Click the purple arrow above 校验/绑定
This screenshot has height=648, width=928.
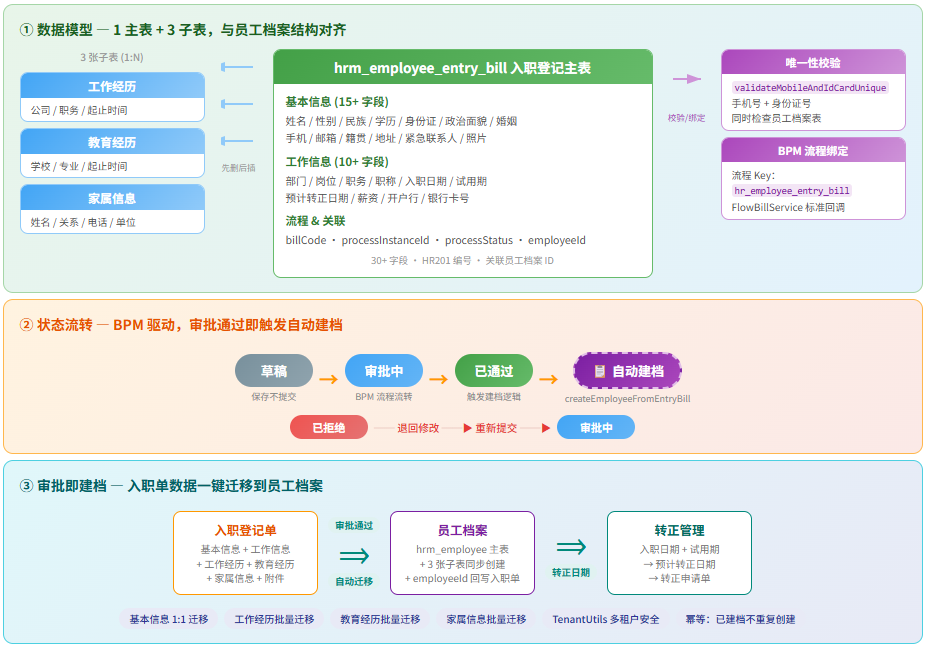click(686, 79)
